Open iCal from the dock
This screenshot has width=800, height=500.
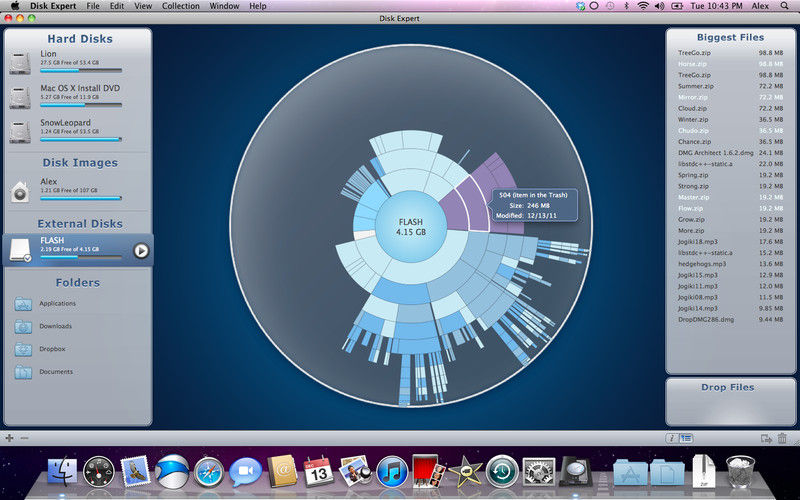[x=318, y=471]
